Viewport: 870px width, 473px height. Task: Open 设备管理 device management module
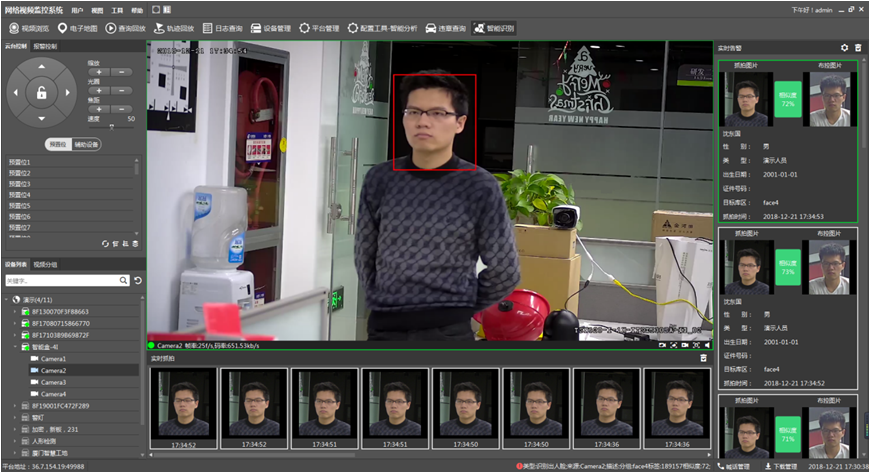coord(270,28)
